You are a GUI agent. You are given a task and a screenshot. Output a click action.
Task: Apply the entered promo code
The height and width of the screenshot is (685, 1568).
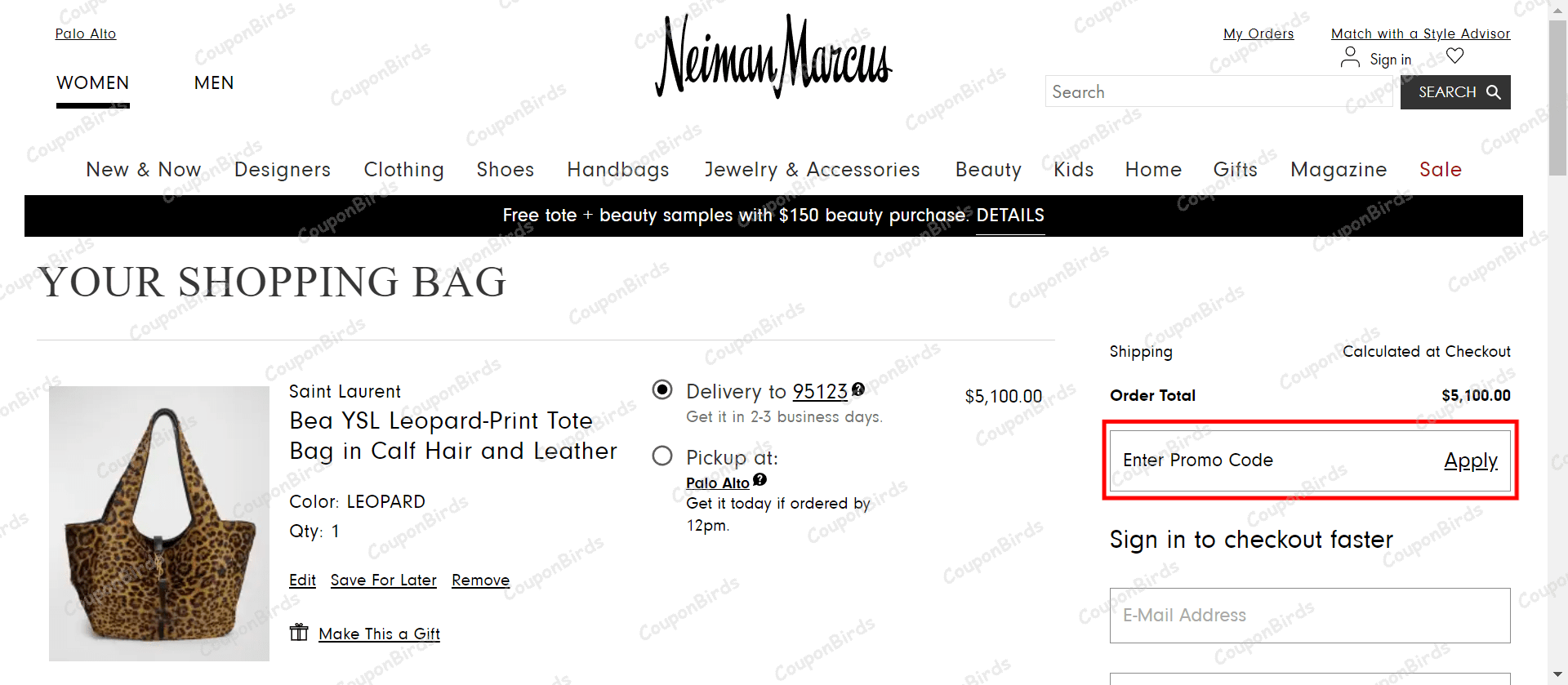(x=1470, y=460)
